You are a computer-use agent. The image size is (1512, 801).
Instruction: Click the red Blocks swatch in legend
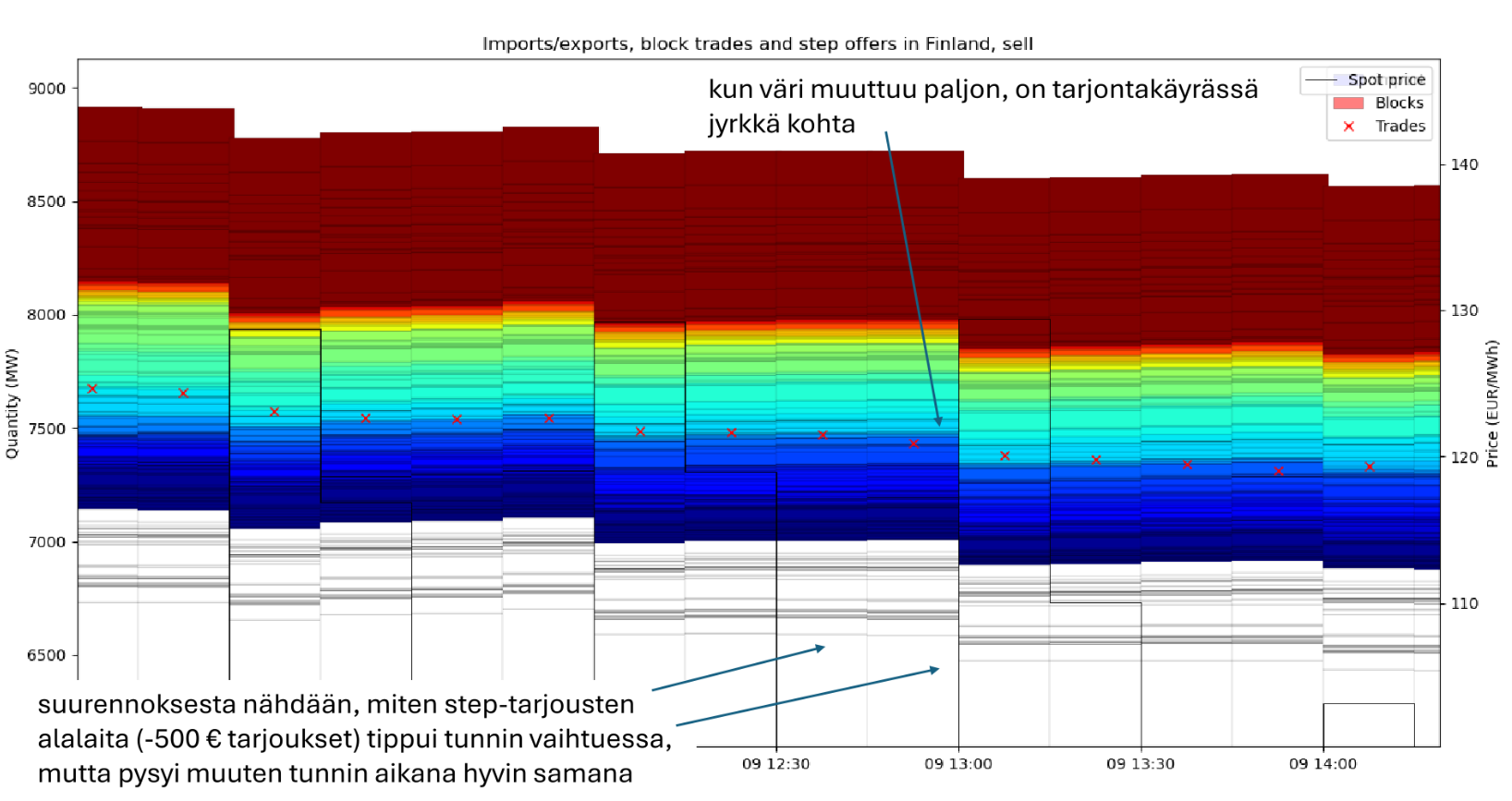[x=1347, y=103]
